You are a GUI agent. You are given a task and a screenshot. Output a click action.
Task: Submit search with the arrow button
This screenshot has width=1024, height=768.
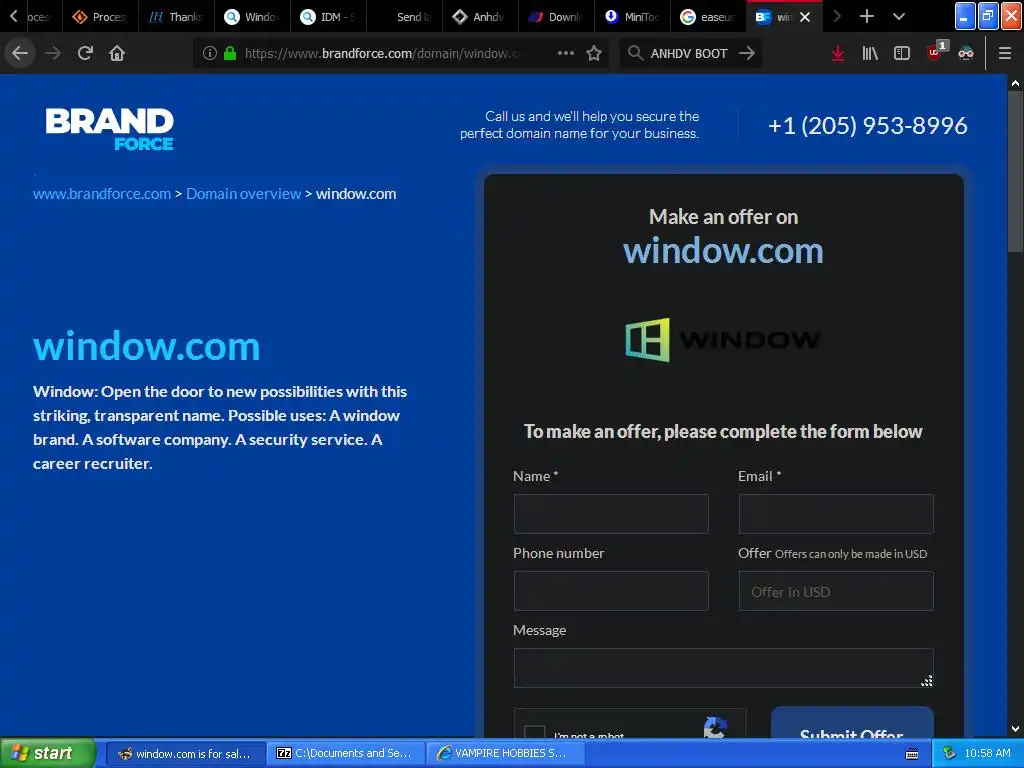pyautogui.click(x=746, y=53)
